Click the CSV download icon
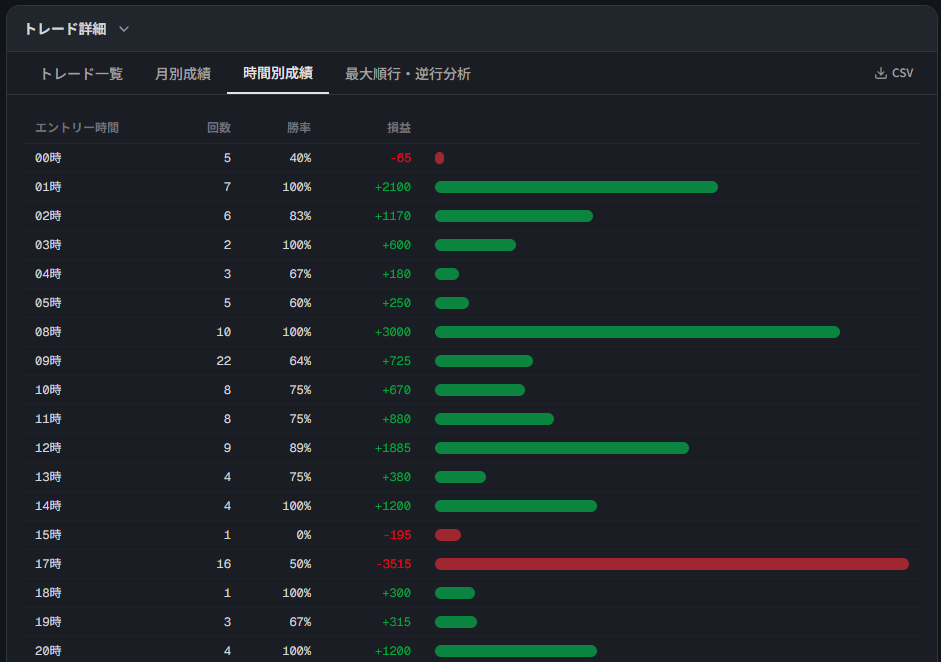The width and height of the screenshot is (941, 662). coord(880,73)
